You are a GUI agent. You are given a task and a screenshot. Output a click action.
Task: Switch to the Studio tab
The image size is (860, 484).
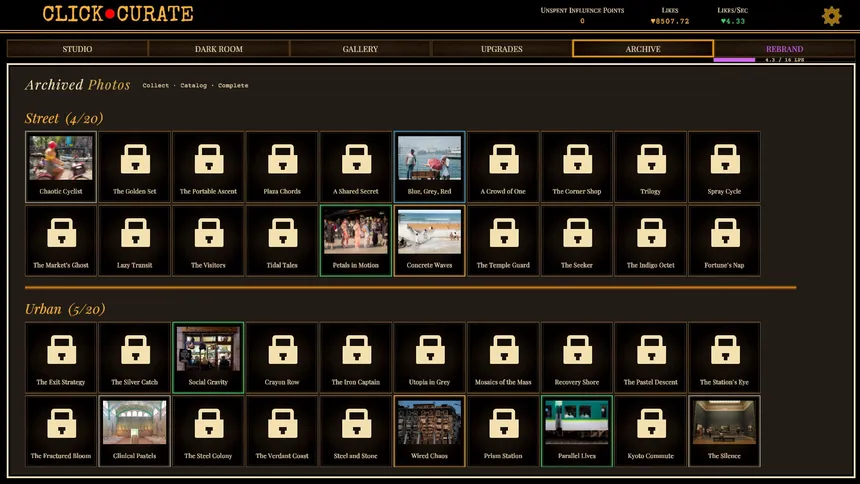[77, 49]
